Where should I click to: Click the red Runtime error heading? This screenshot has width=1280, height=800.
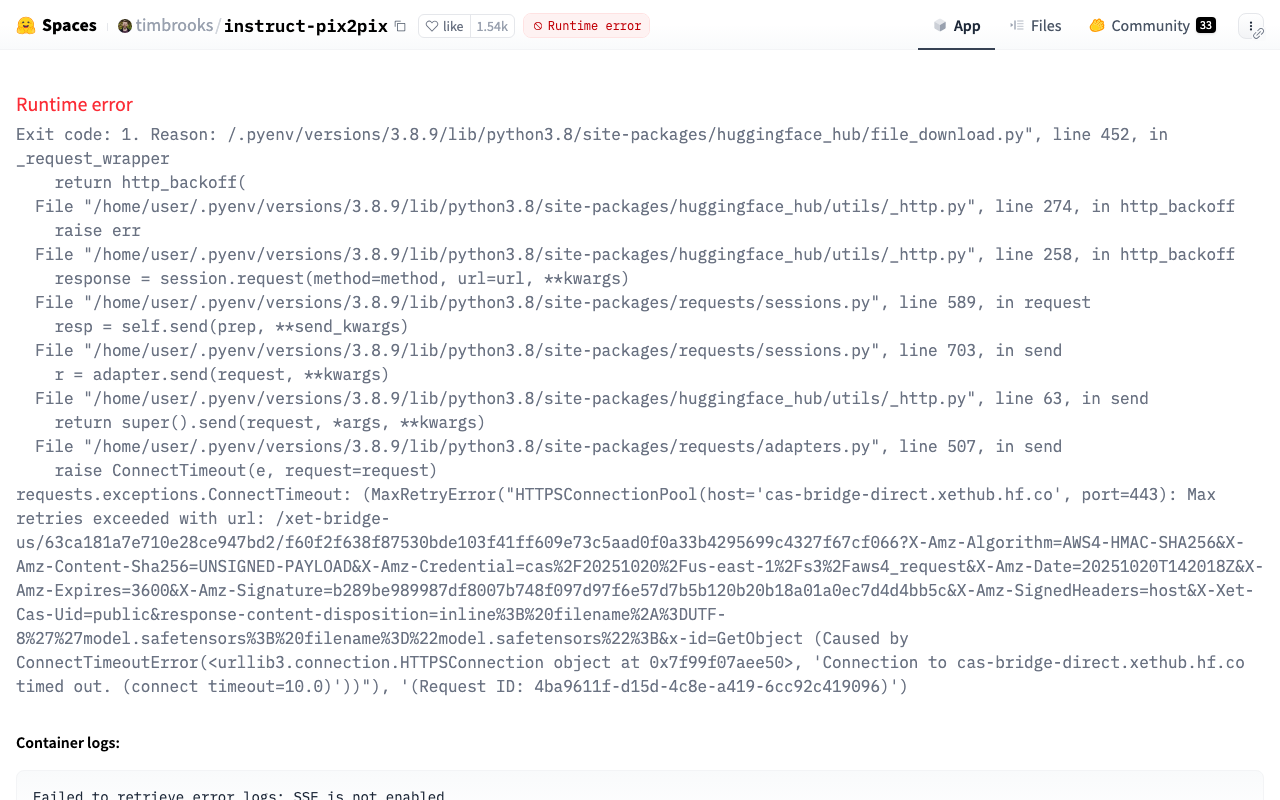pos(74,105)
